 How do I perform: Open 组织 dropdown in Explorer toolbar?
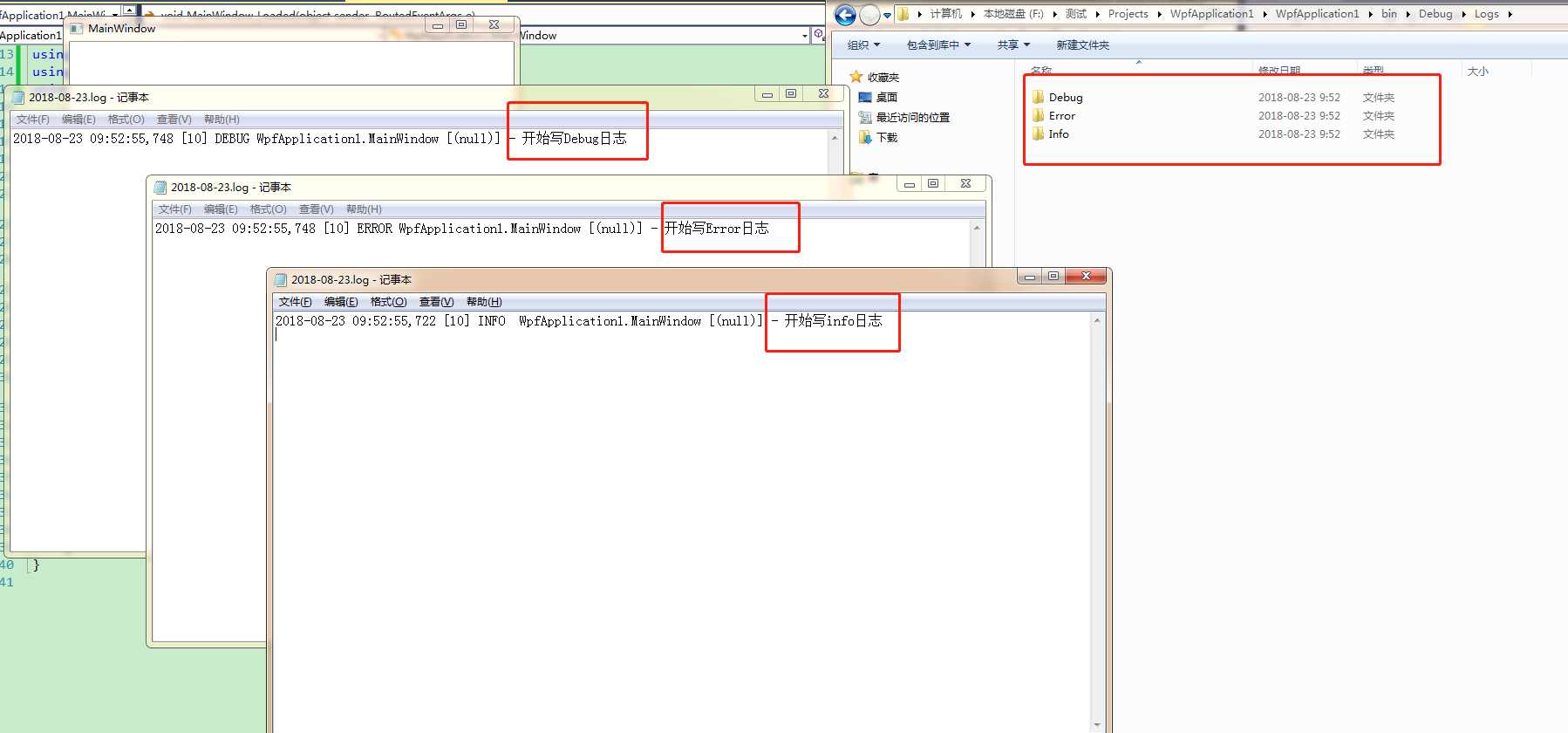coord(863,45)
